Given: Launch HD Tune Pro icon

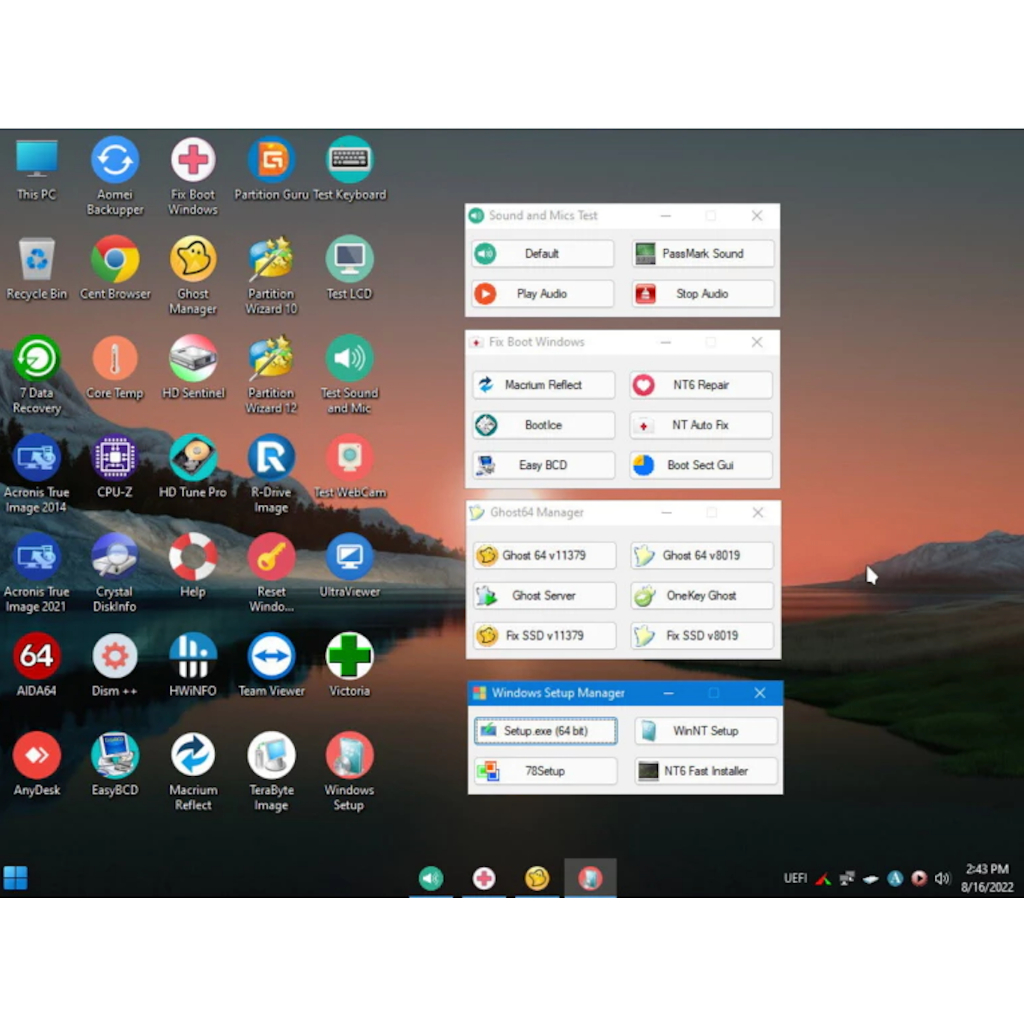Looking at the screenshot, I should pos(193,466).
